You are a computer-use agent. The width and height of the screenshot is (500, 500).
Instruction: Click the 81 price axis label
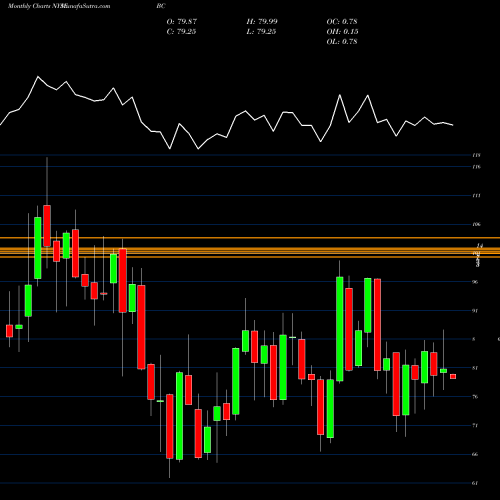pyautogui.click(x=475, y=368)
